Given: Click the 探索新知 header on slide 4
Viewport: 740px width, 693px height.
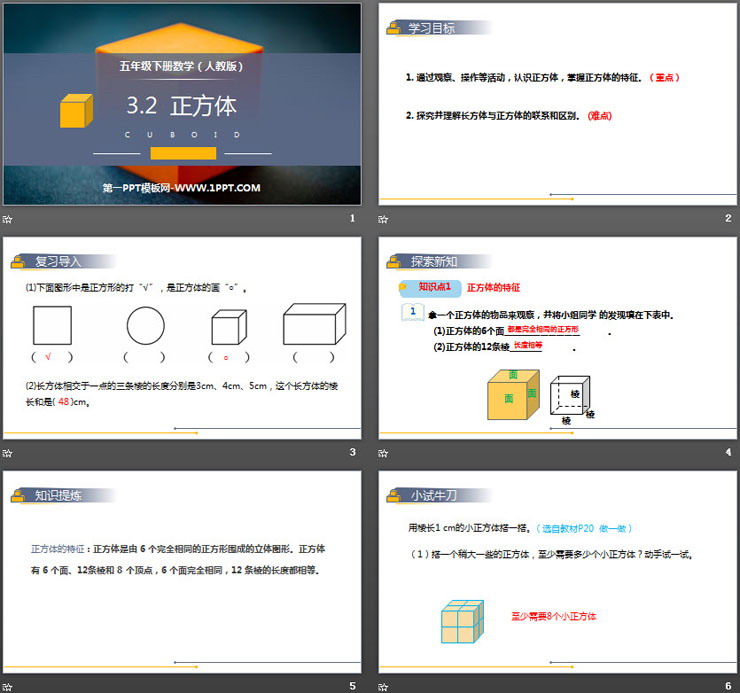Looking at the screenshot, I should point(433,261).
